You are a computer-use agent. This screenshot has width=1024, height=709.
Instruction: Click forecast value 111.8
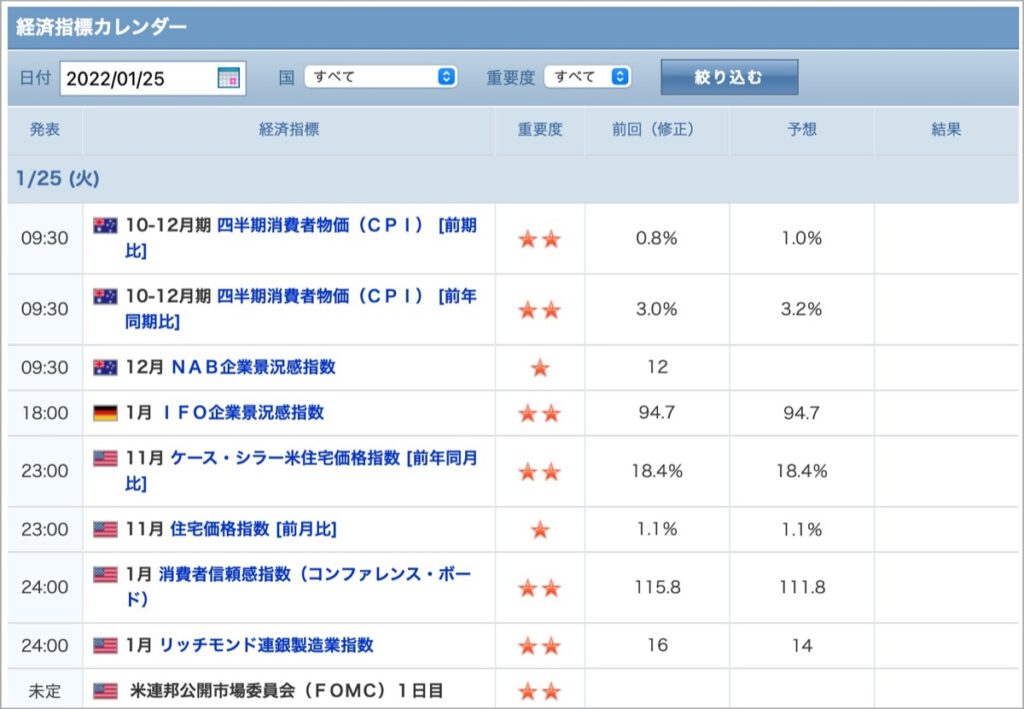(802, 587)
